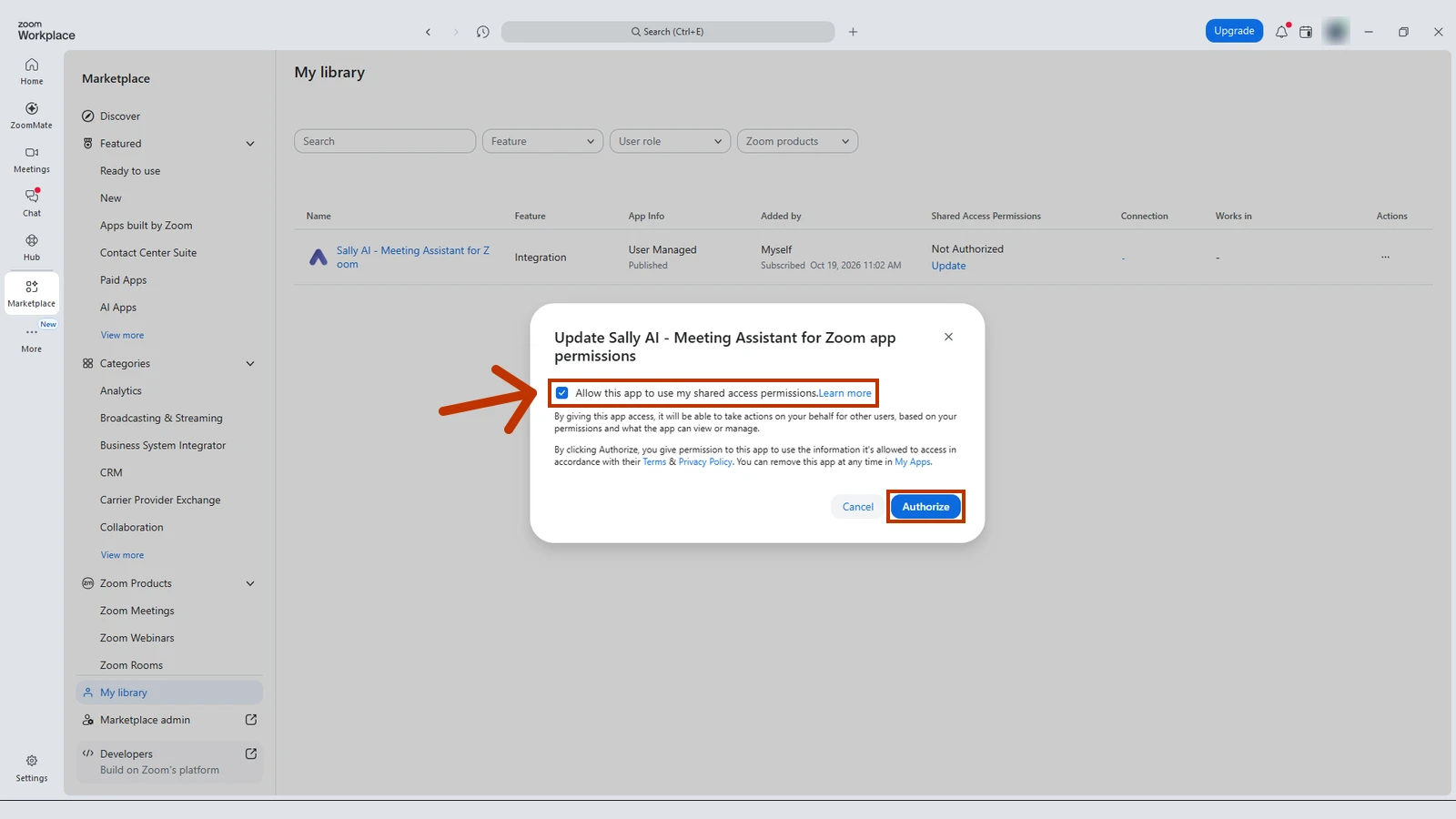Screen dimensions: 1456x819
Task: Open the Feature filter dropdown
Action: pyautogui.click(x=542, y=141)
